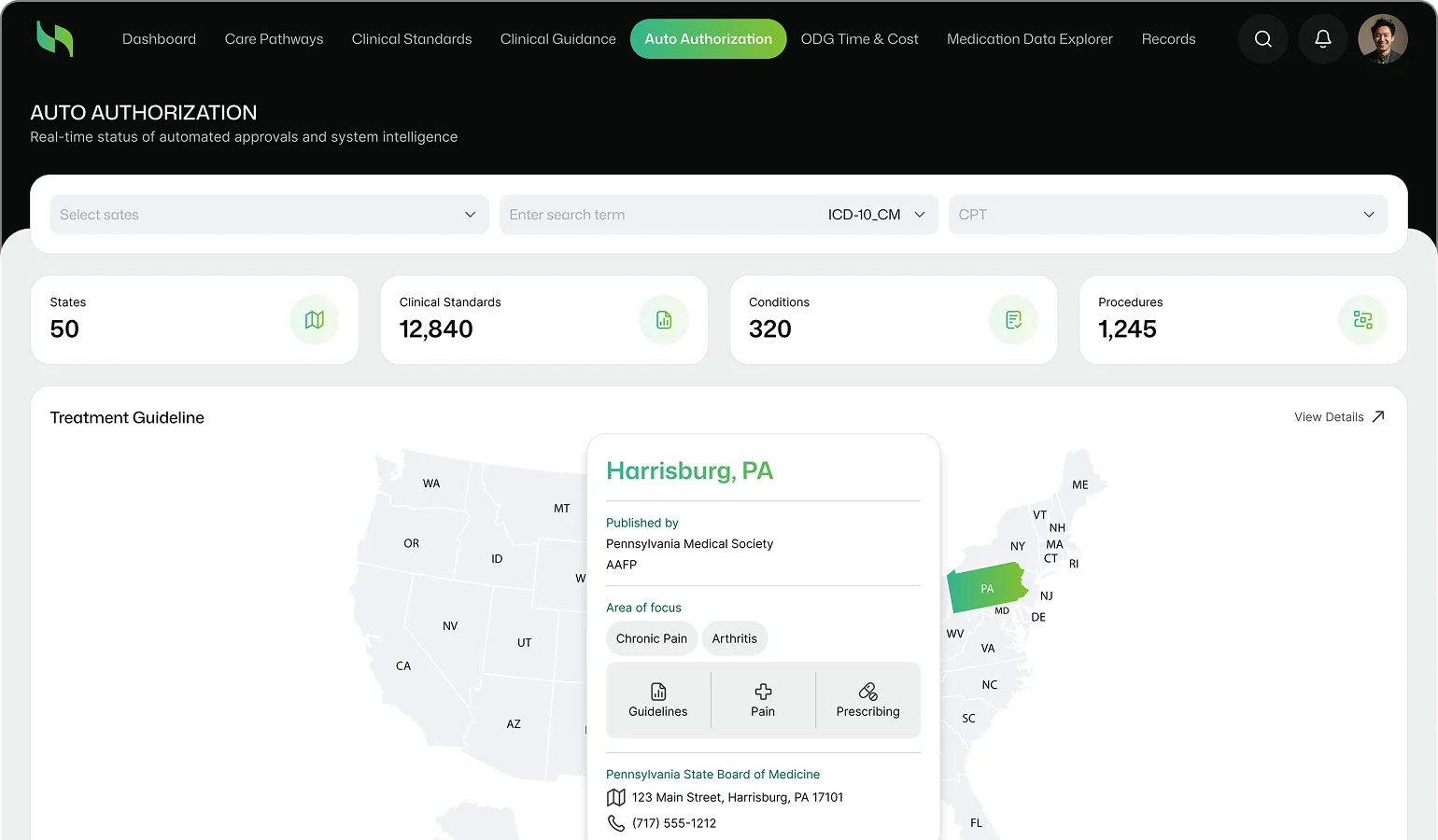Click the document icon on the Conditions card
Screen dimensions: 1438x840
click(1013, 319)
